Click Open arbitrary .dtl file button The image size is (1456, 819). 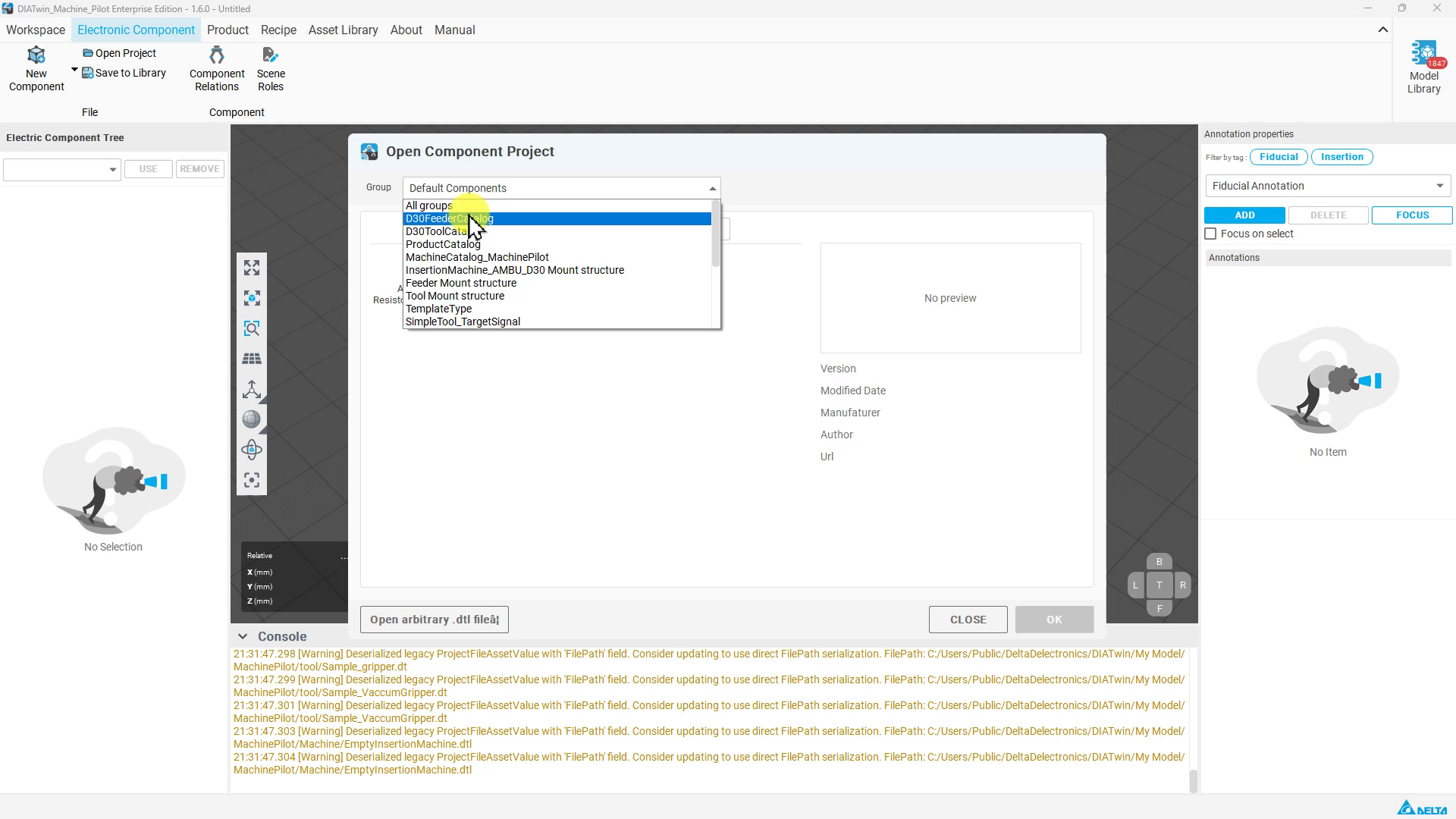435,620
